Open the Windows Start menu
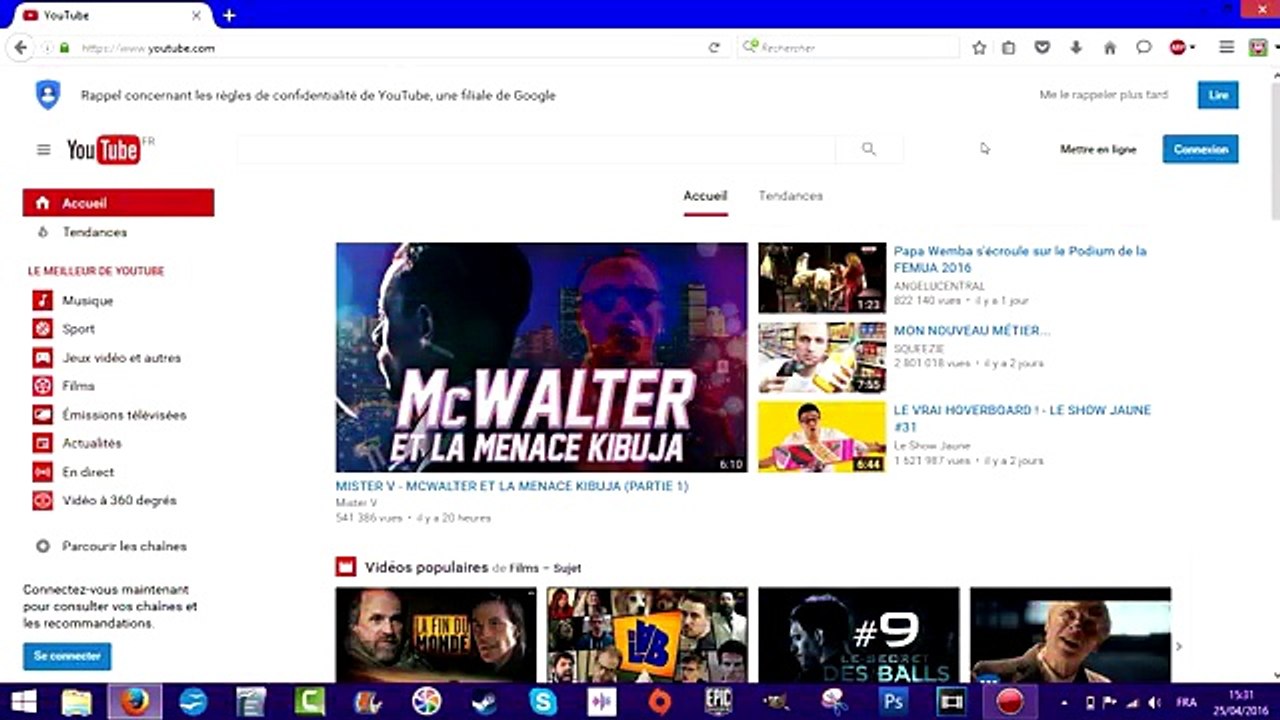 22,702
